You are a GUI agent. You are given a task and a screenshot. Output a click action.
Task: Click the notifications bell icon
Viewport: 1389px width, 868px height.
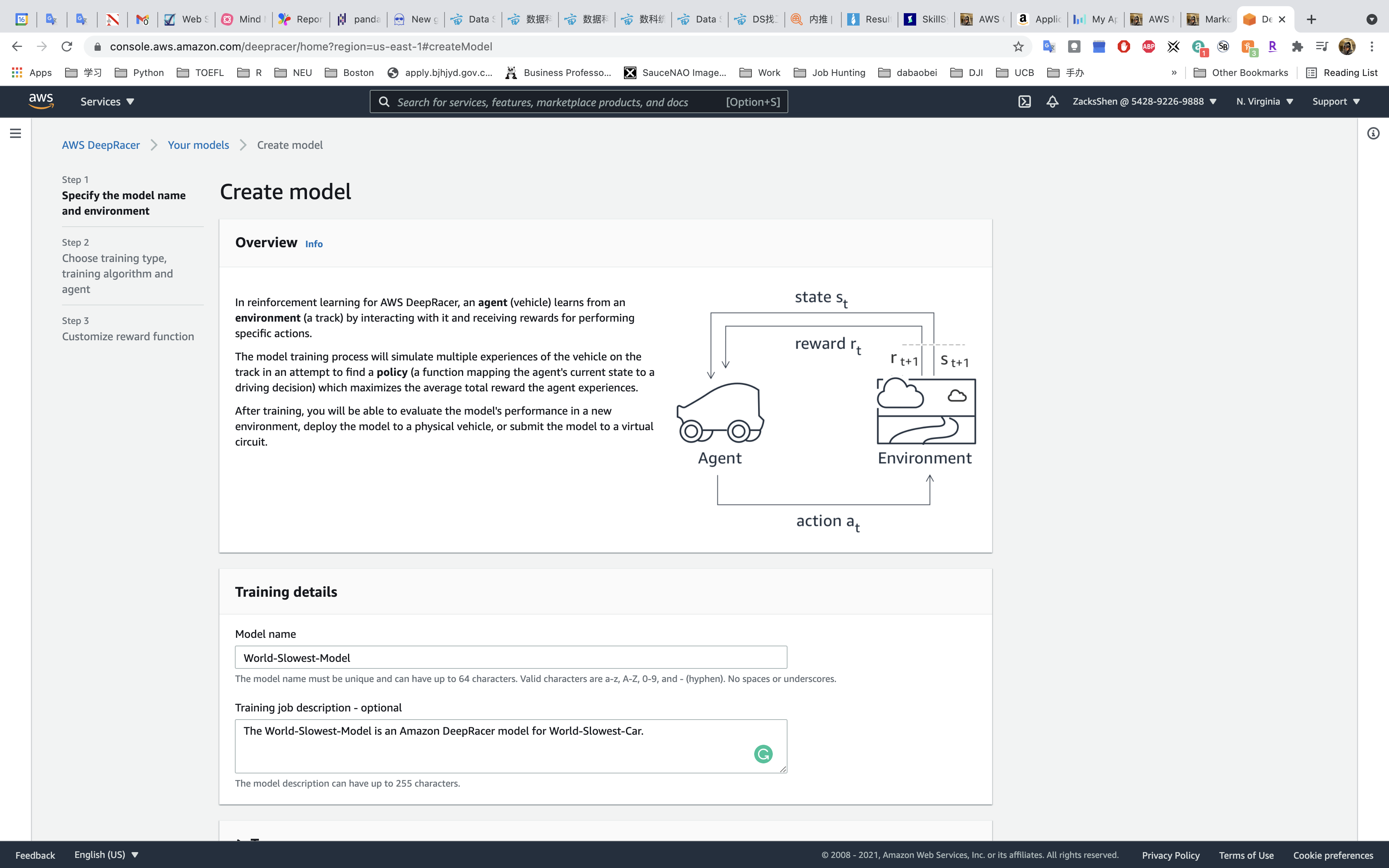tap(1052, 102)
